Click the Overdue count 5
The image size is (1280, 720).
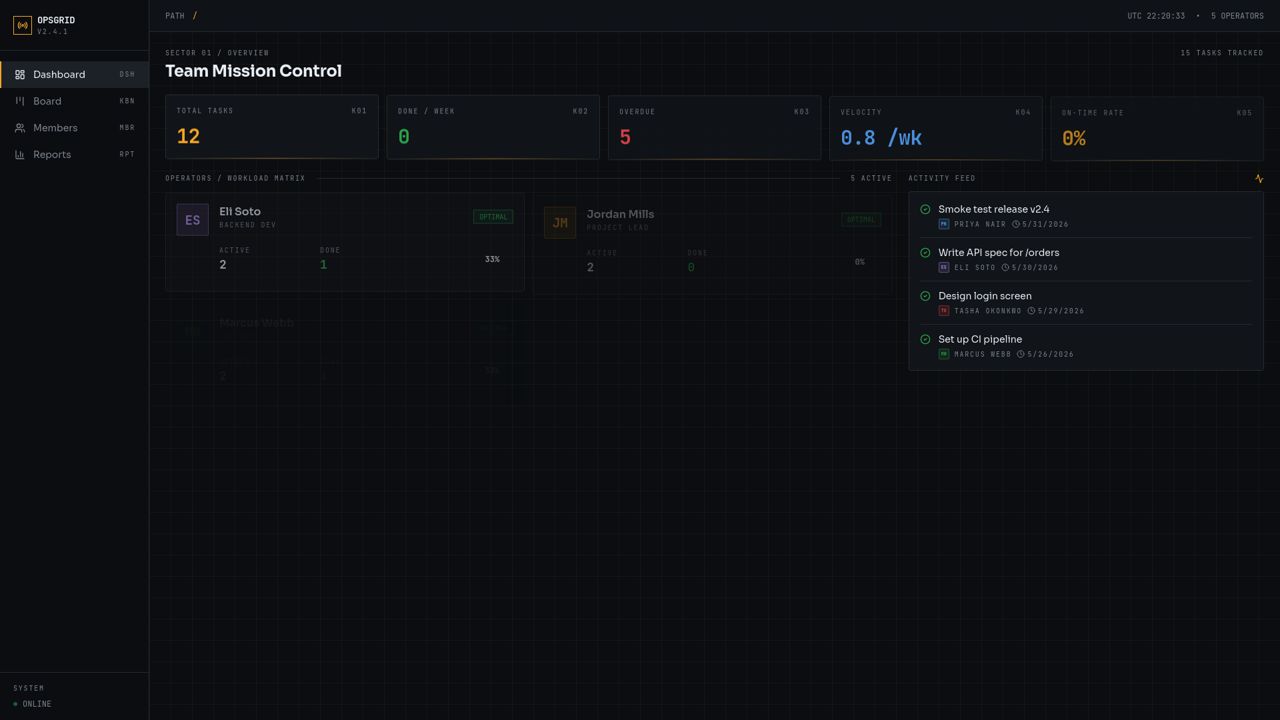click(x=625, y=137)
